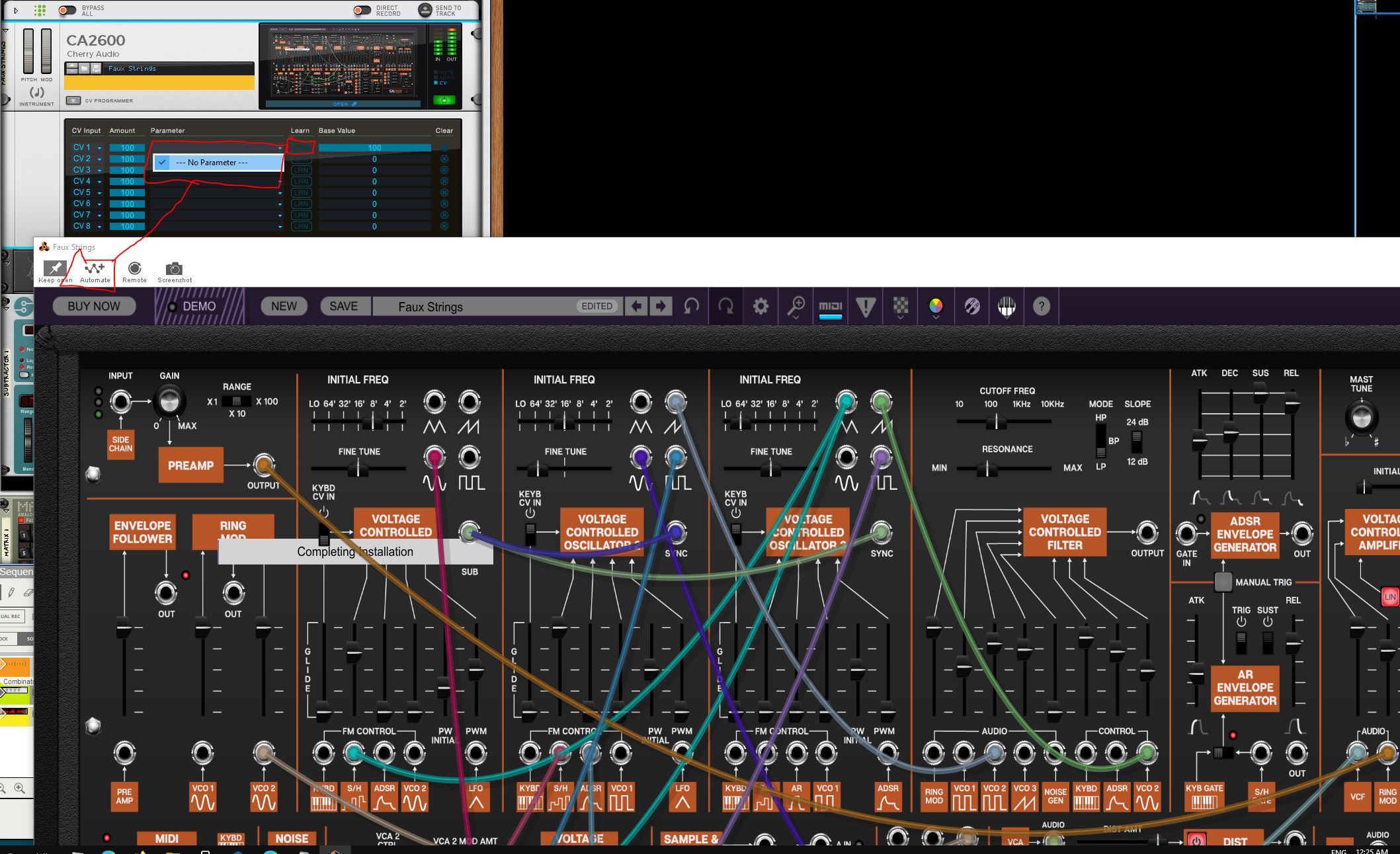1400x854 pixels.
Task: Toggle the AR envelope TRIG switch
Action: (1241, 642)
